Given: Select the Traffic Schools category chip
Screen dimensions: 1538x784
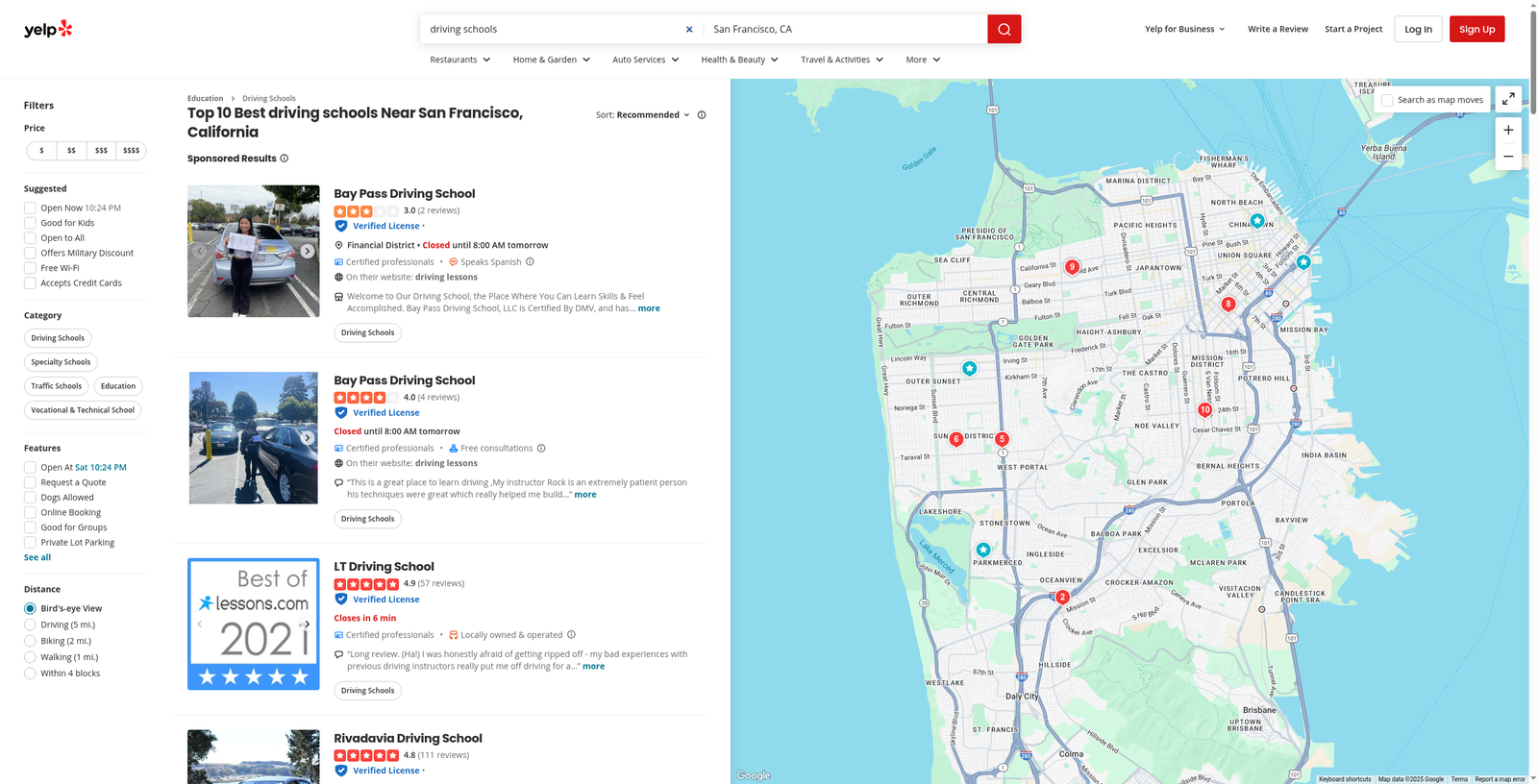Looking at the screenshot, I should pos(57,386).
